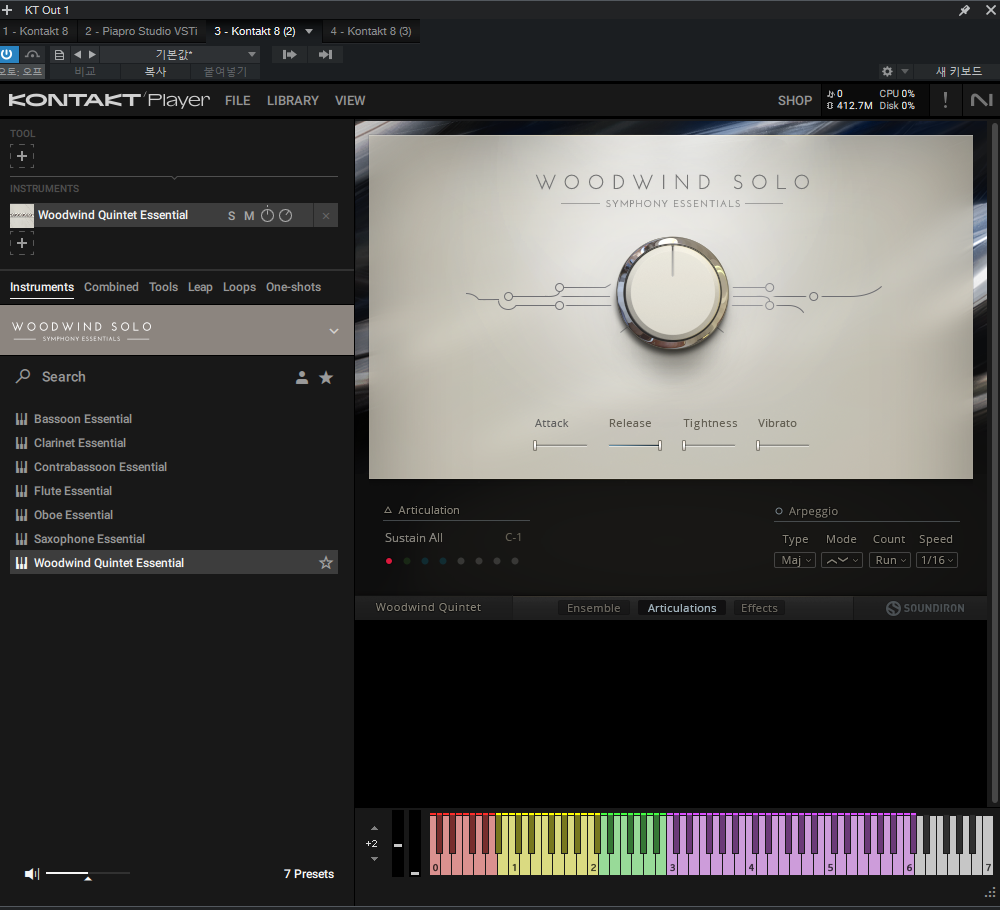The image size is (1000, 910).
Task: Open the plugin settings gear icon
Action: pos(887,71)
